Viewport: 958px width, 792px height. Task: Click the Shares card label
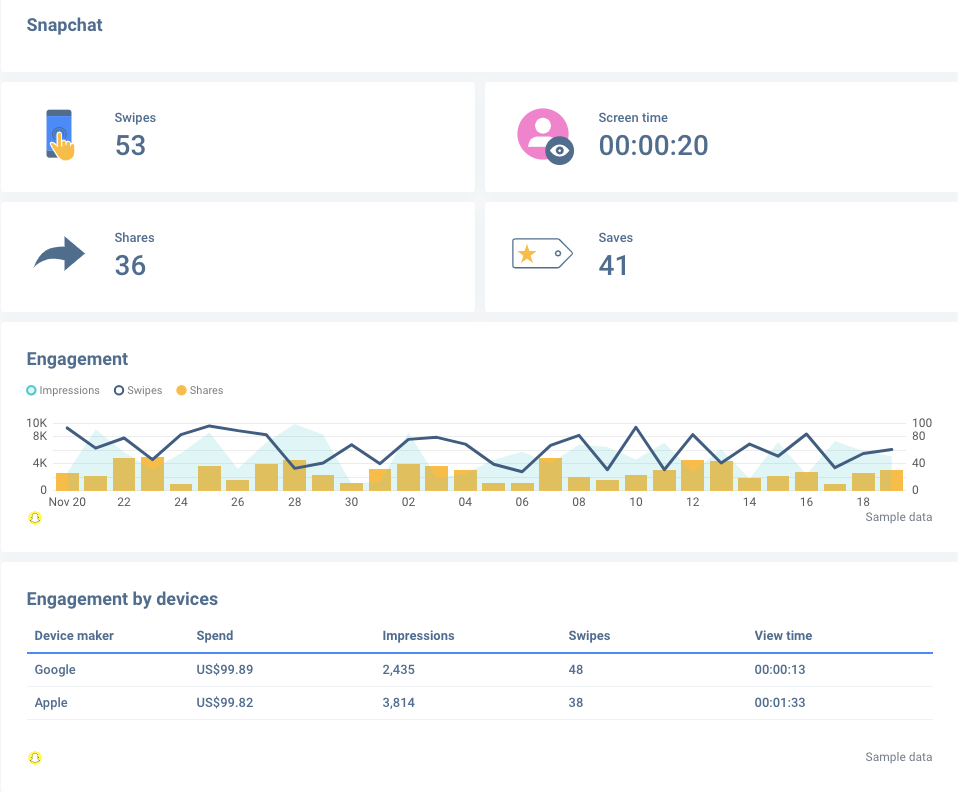coord(134,238)
